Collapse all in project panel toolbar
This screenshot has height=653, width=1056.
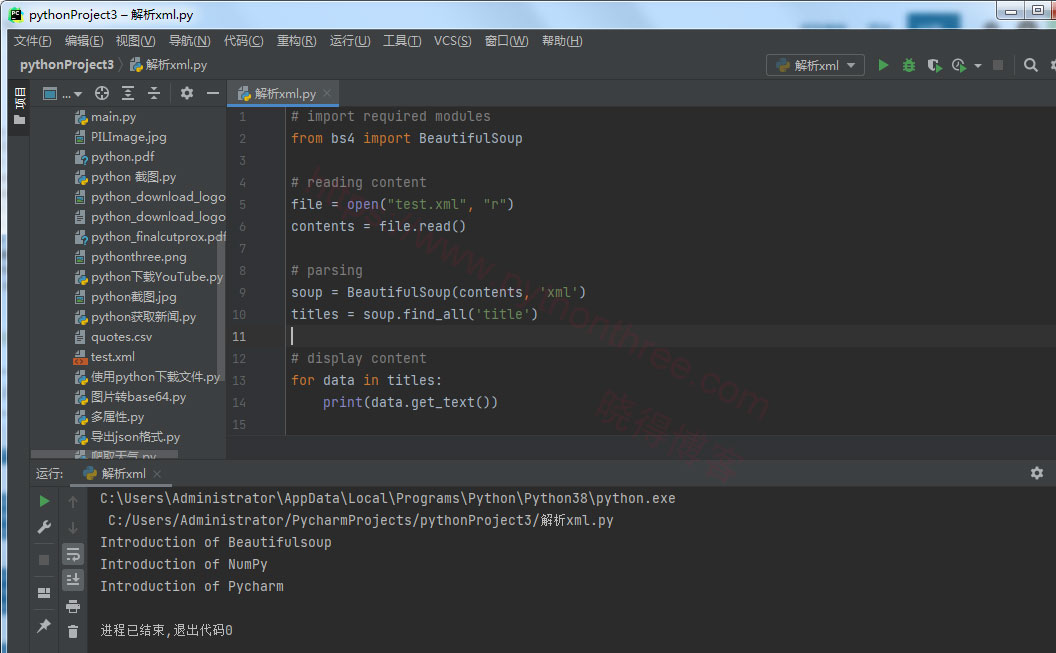point(154,94)
